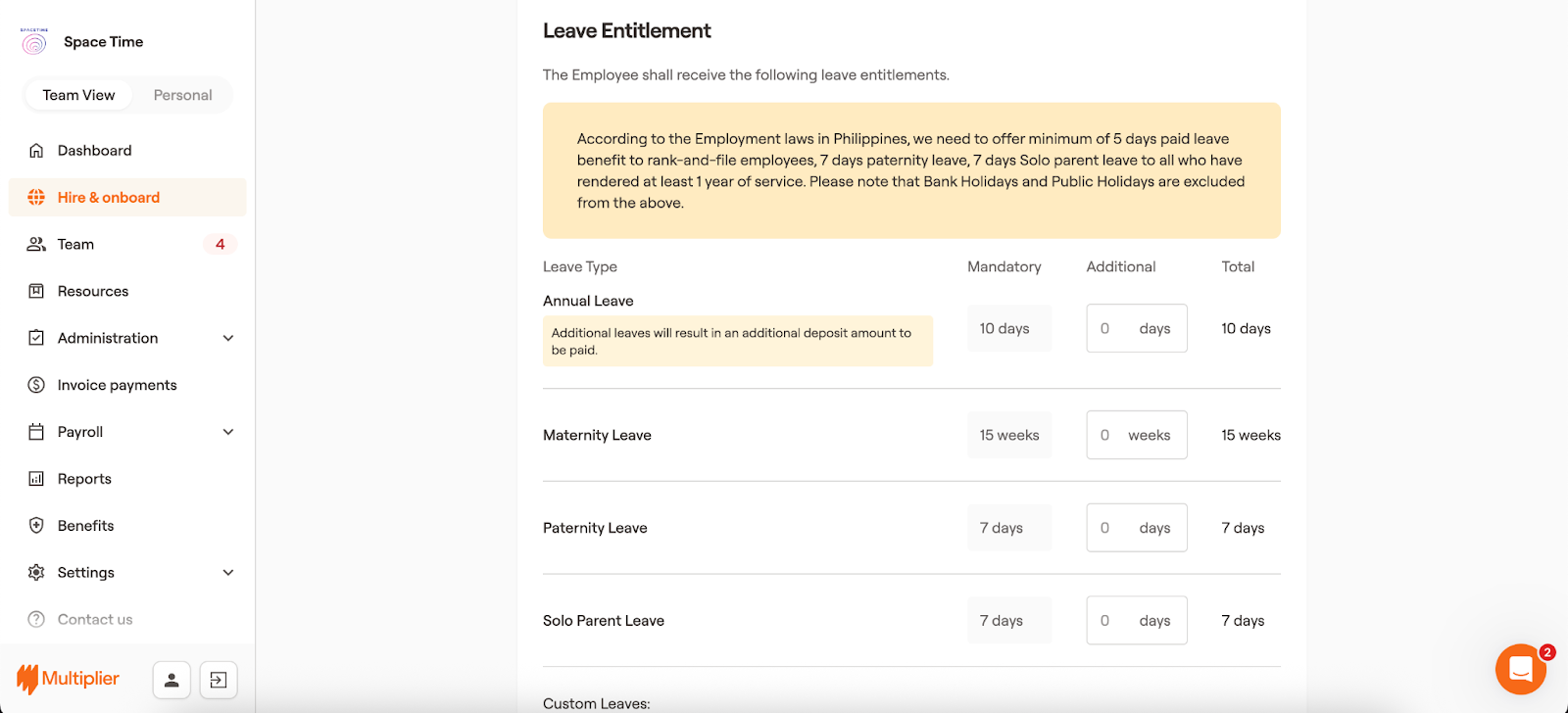Click the Dashboard home icon

pyautogui.click(x=36, y=151)
